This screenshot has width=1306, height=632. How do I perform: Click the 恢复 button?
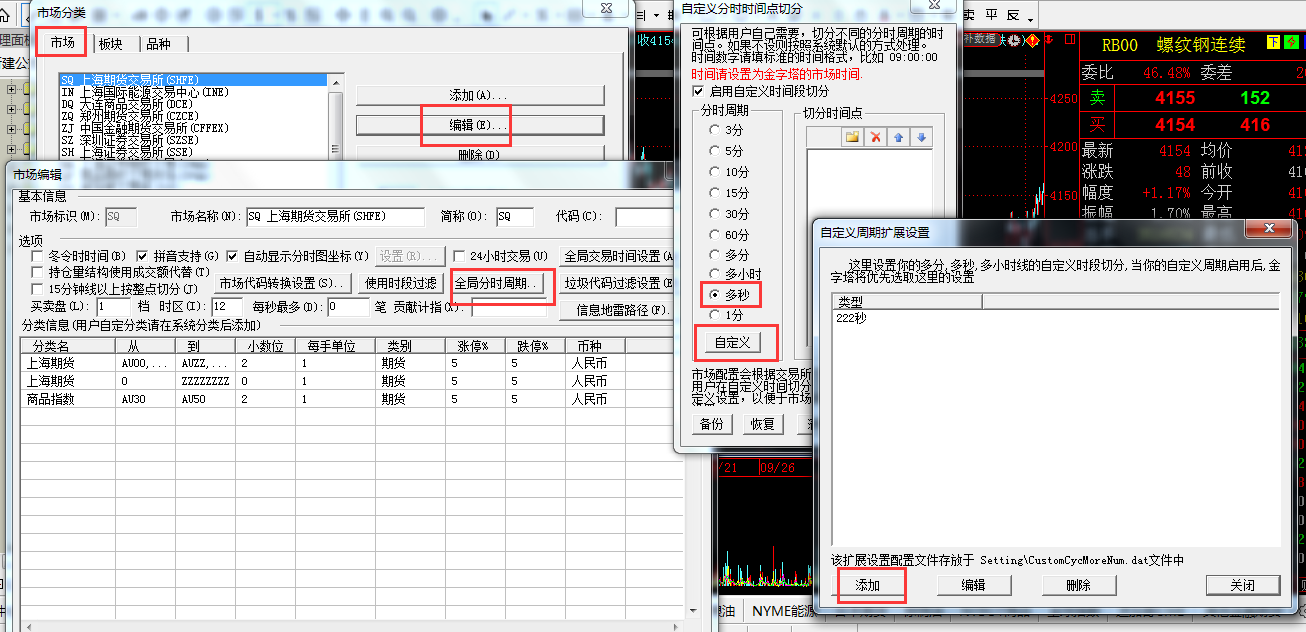click(763, 423)
